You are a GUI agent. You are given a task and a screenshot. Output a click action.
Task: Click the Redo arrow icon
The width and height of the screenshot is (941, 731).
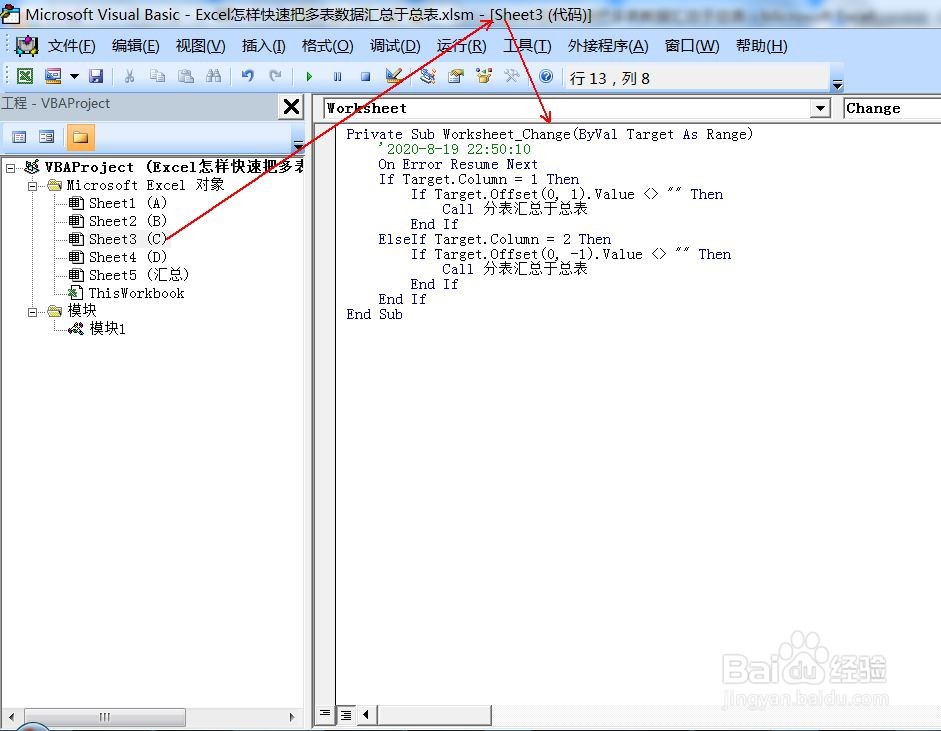[x=275, y=76]
